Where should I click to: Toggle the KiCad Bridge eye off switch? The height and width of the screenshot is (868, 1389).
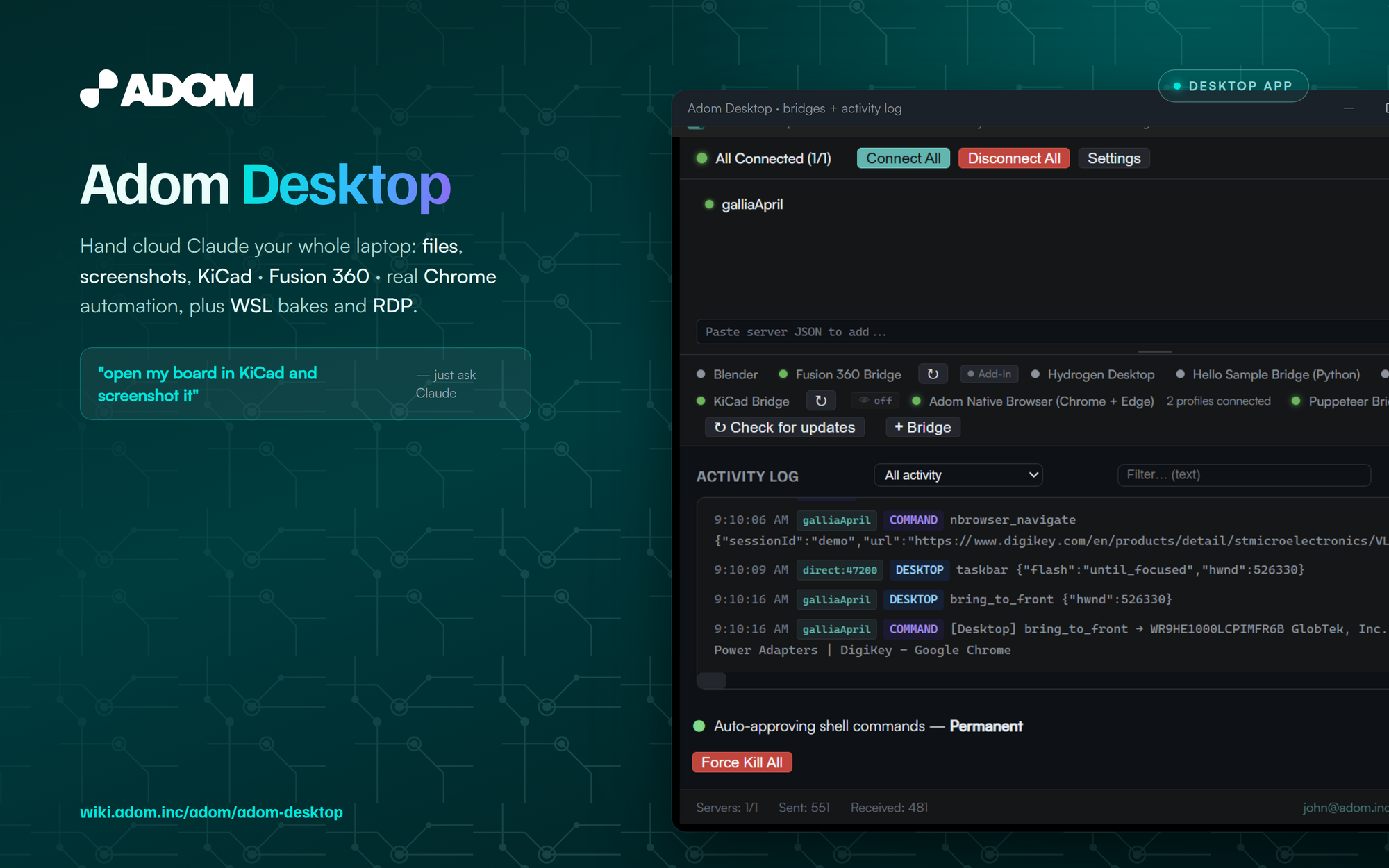click(875, 401)
